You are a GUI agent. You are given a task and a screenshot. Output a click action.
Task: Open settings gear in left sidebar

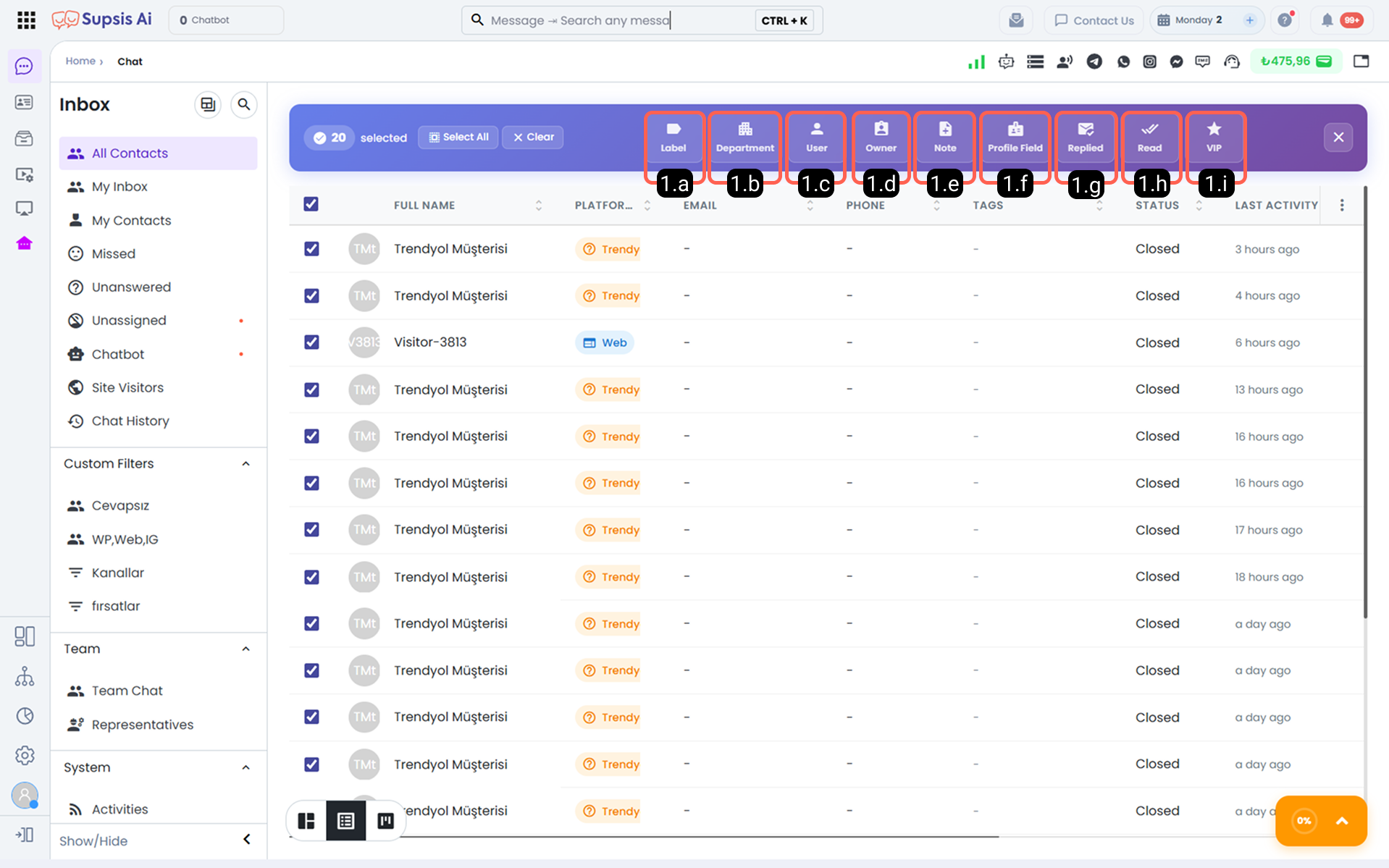point(25,755)
